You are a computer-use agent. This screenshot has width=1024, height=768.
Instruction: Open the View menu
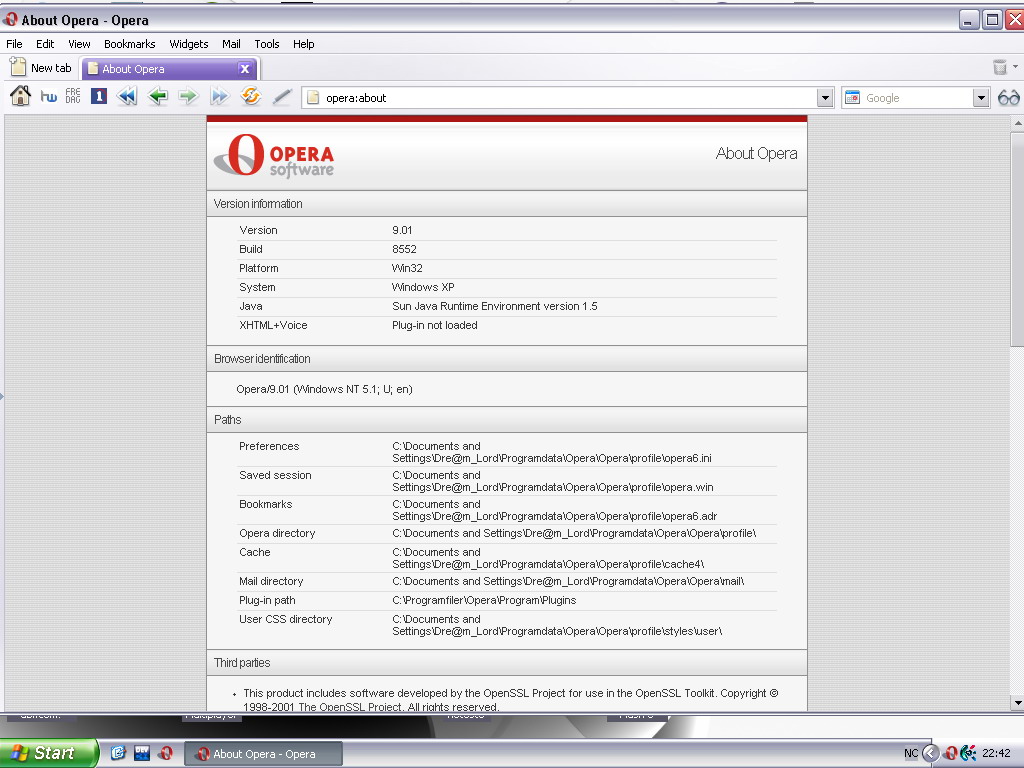[x=79, y=44]
